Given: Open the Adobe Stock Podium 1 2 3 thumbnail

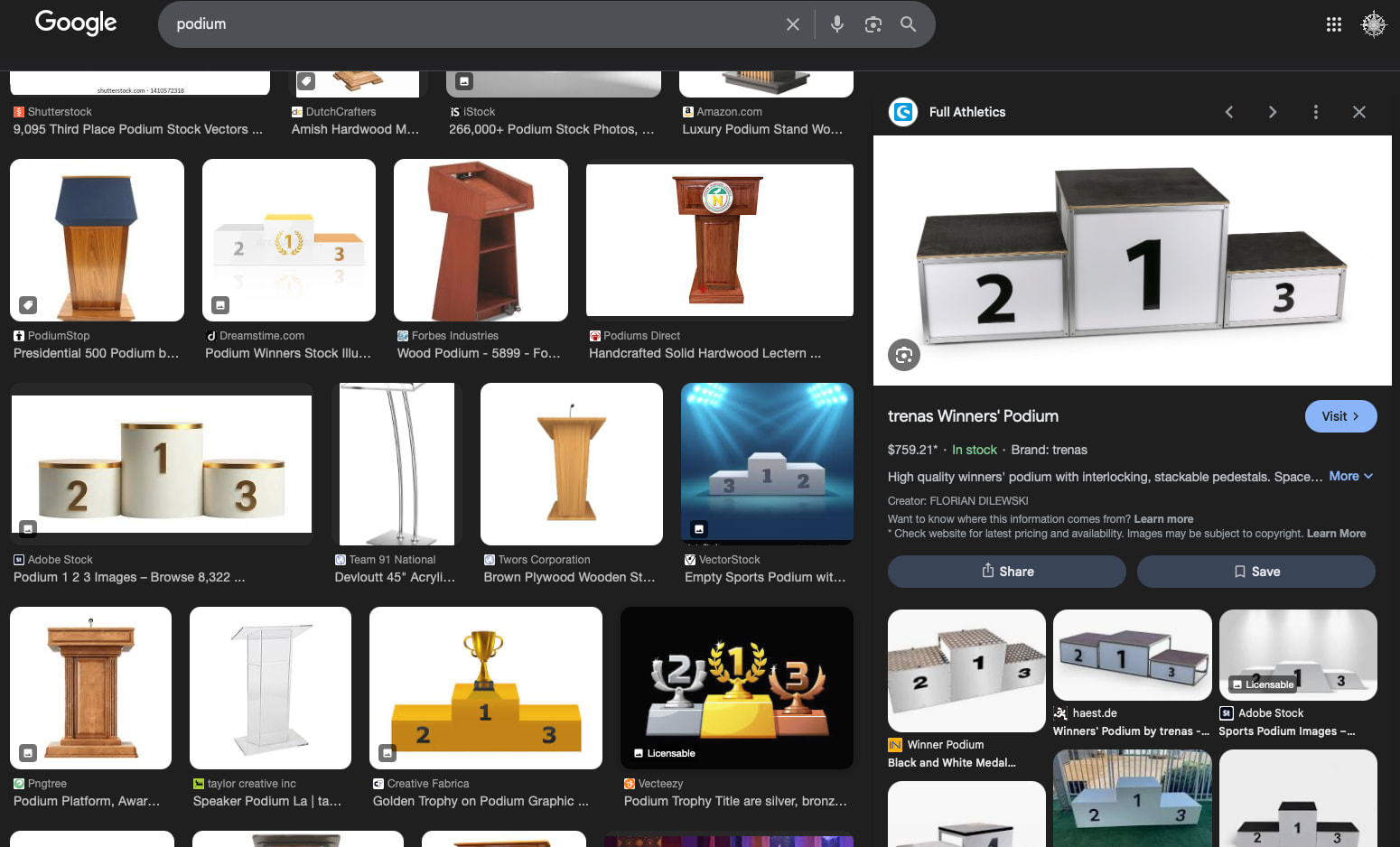Looking at the screenshot, I should click(162, 463).
